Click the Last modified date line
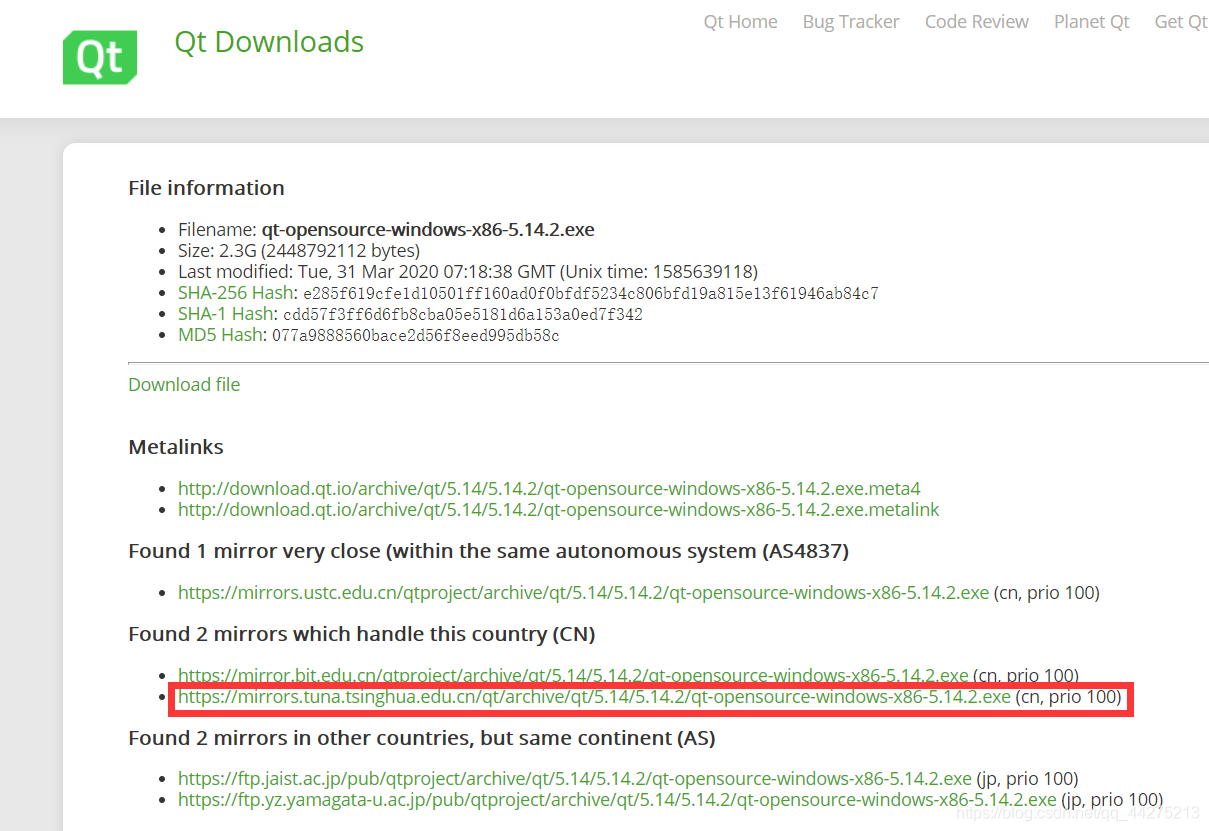The width and height of the screenshot is (1209, 831). [x=468, y=272]
